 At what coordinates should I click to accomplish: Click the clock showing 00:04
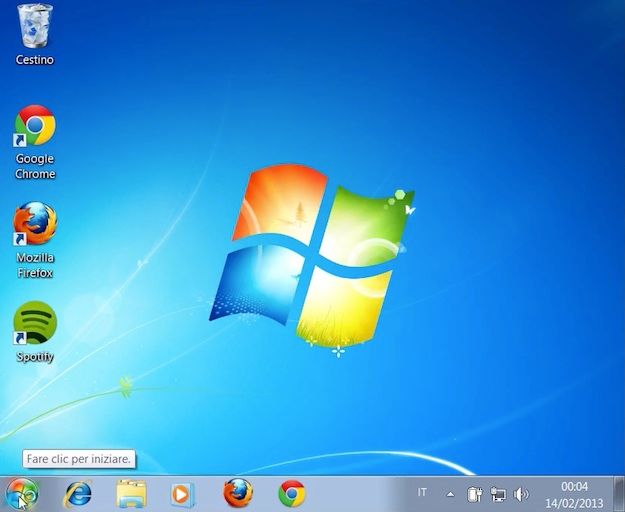(574, 486)
